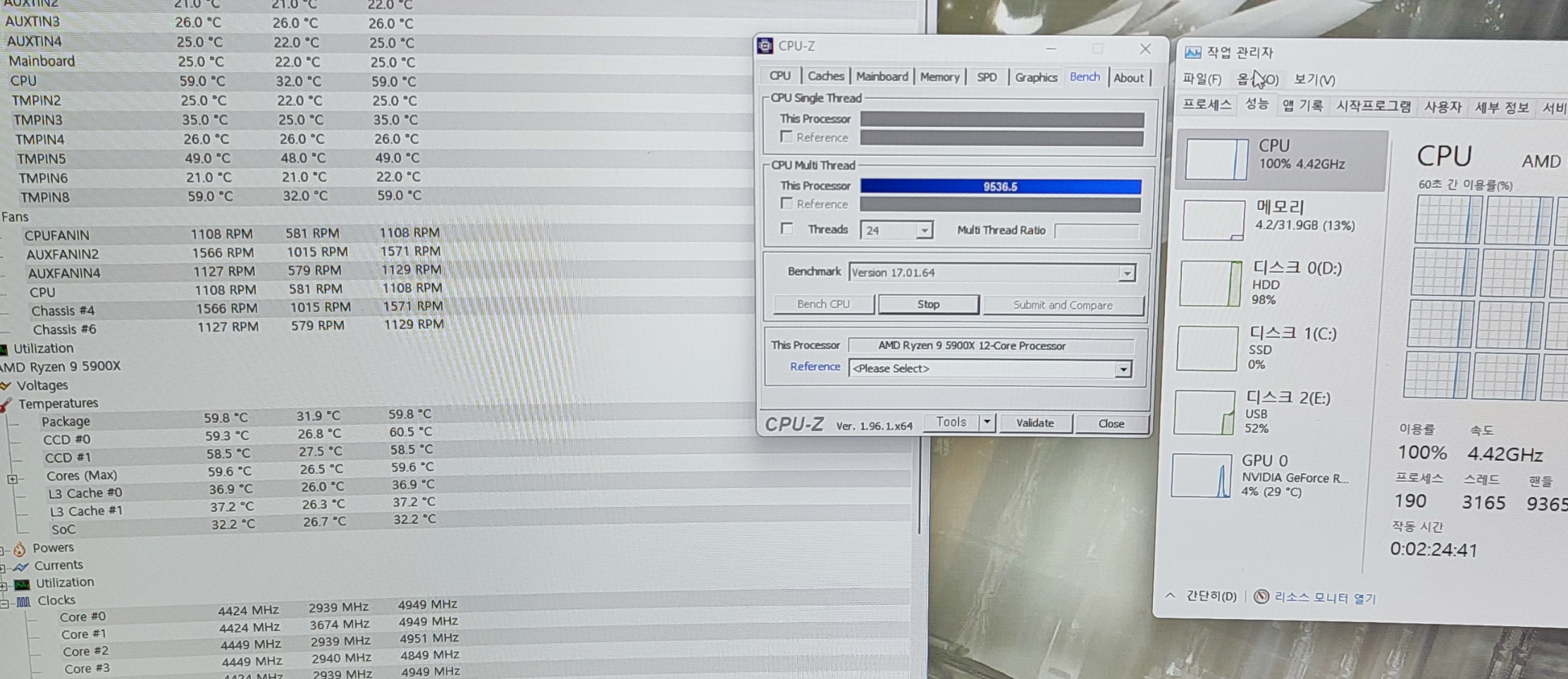Click the Submit and Compare button
This screenshot has width=1568, height=679.
point(1063,305)
